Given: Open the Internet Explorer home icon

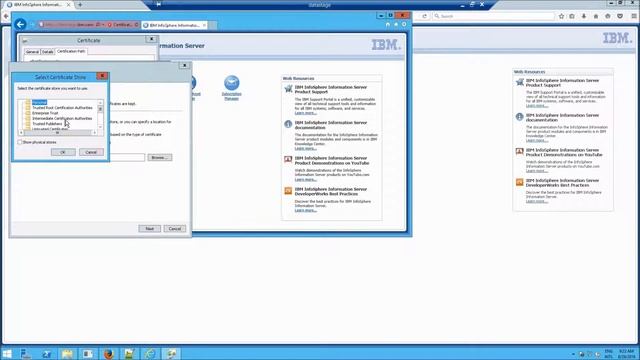Looking at the screenshot, I should [x=387, y=24].
